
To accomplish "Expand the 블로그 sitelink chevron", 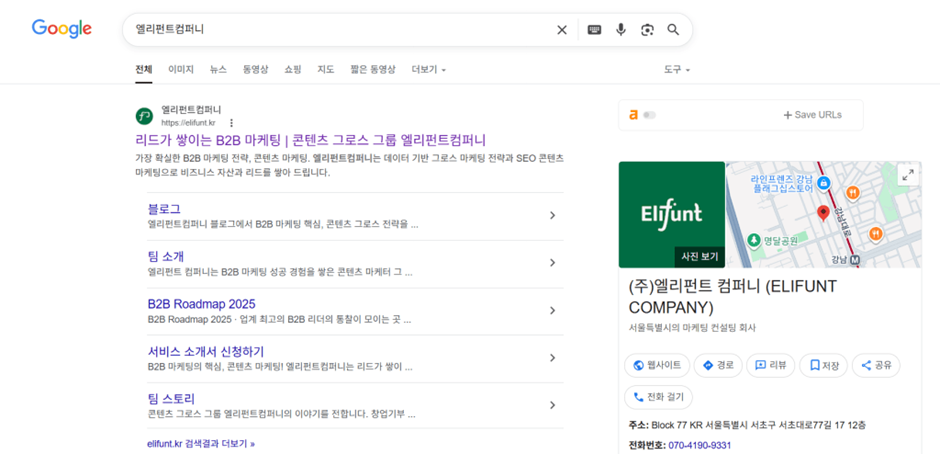I will [x=552, y=216].
